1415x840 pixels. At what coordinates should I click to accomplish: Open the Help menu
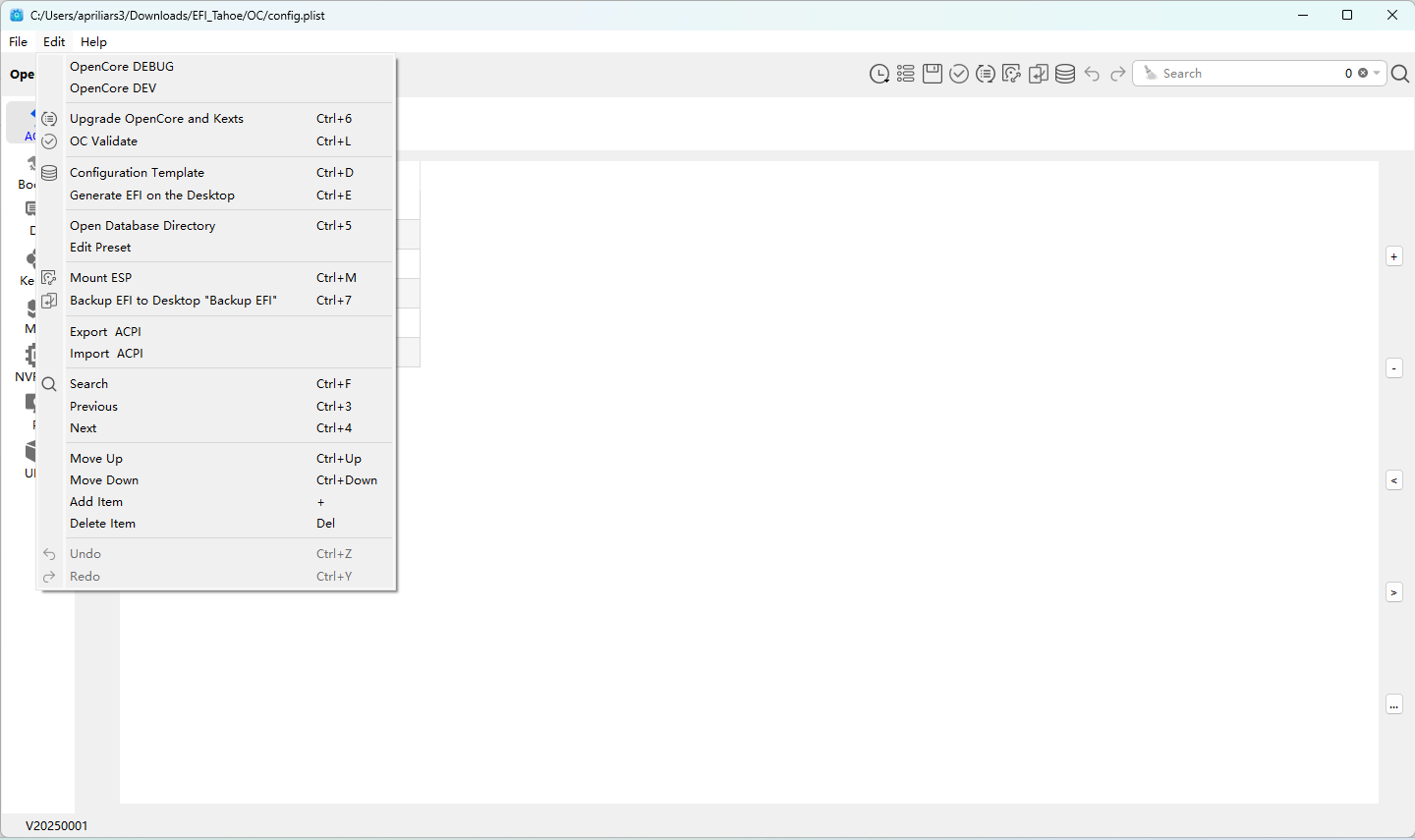93,42
